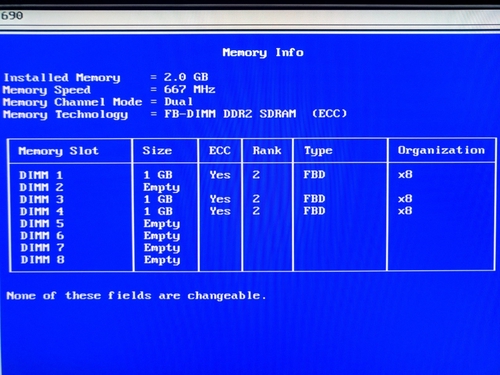Click the ECC column header
This screenshot has width=500, height=375.
(x=220, y=151)
